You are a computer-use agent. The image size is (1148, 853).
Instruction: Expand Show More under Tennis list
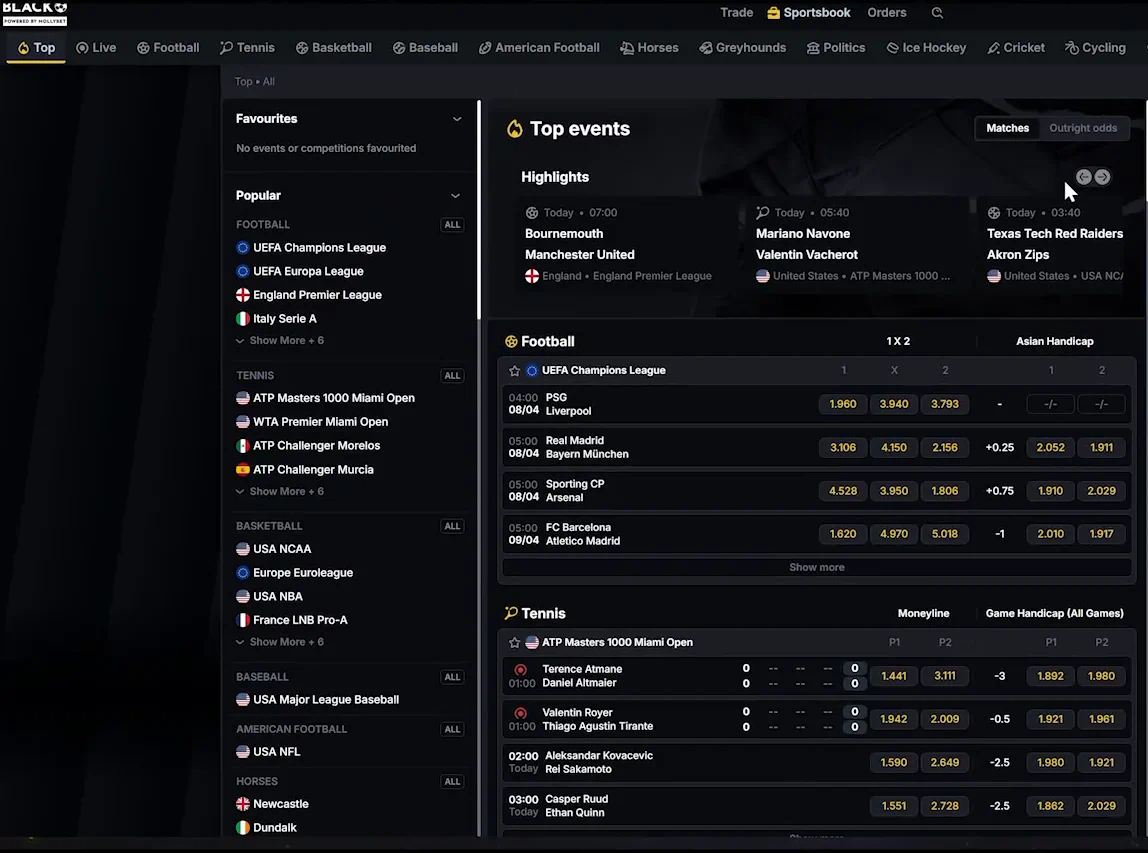[x=280, y=491]
